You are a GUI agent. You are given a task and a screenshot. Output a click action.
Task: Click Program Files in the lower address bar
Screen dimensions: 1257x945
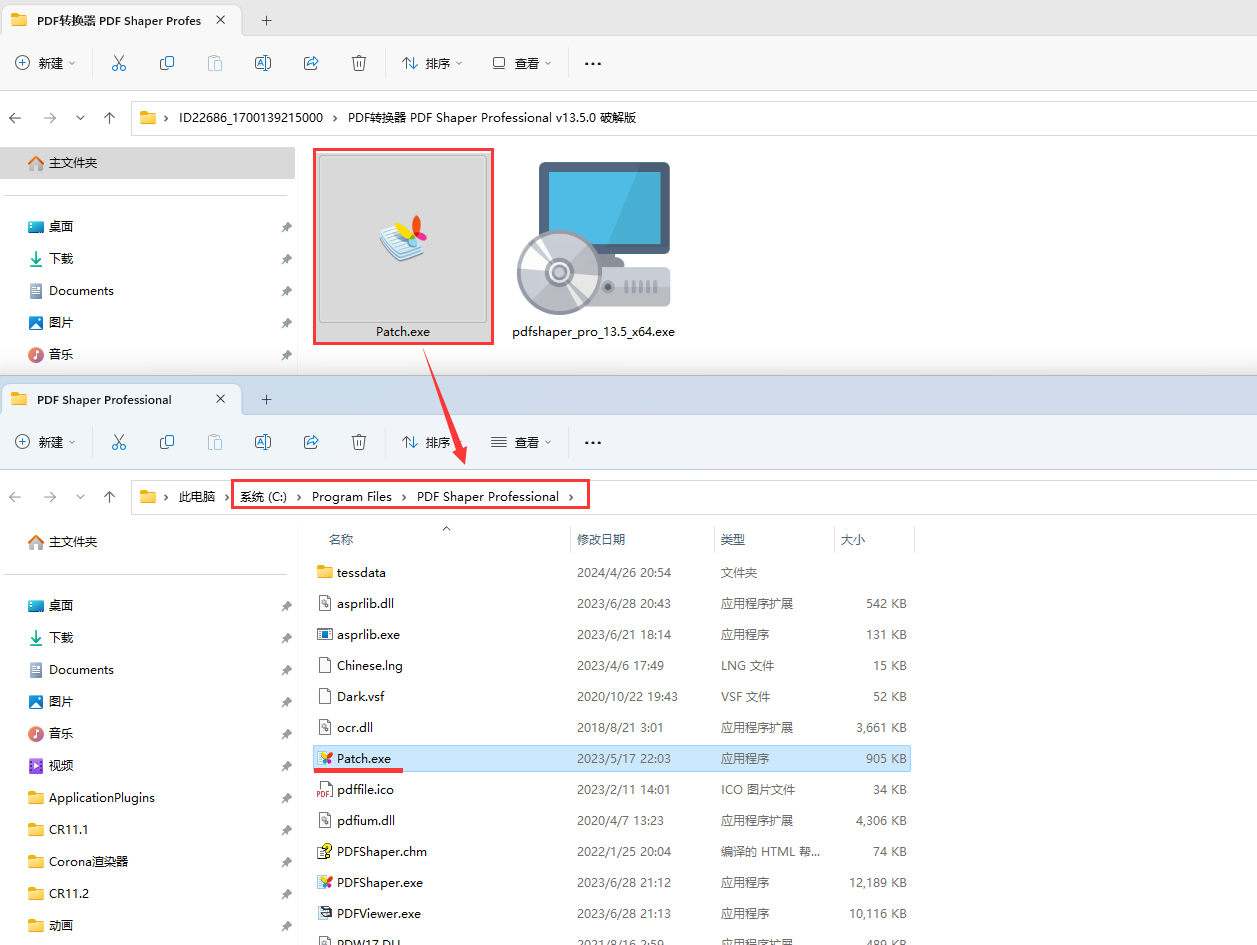(x=352, y=497)
